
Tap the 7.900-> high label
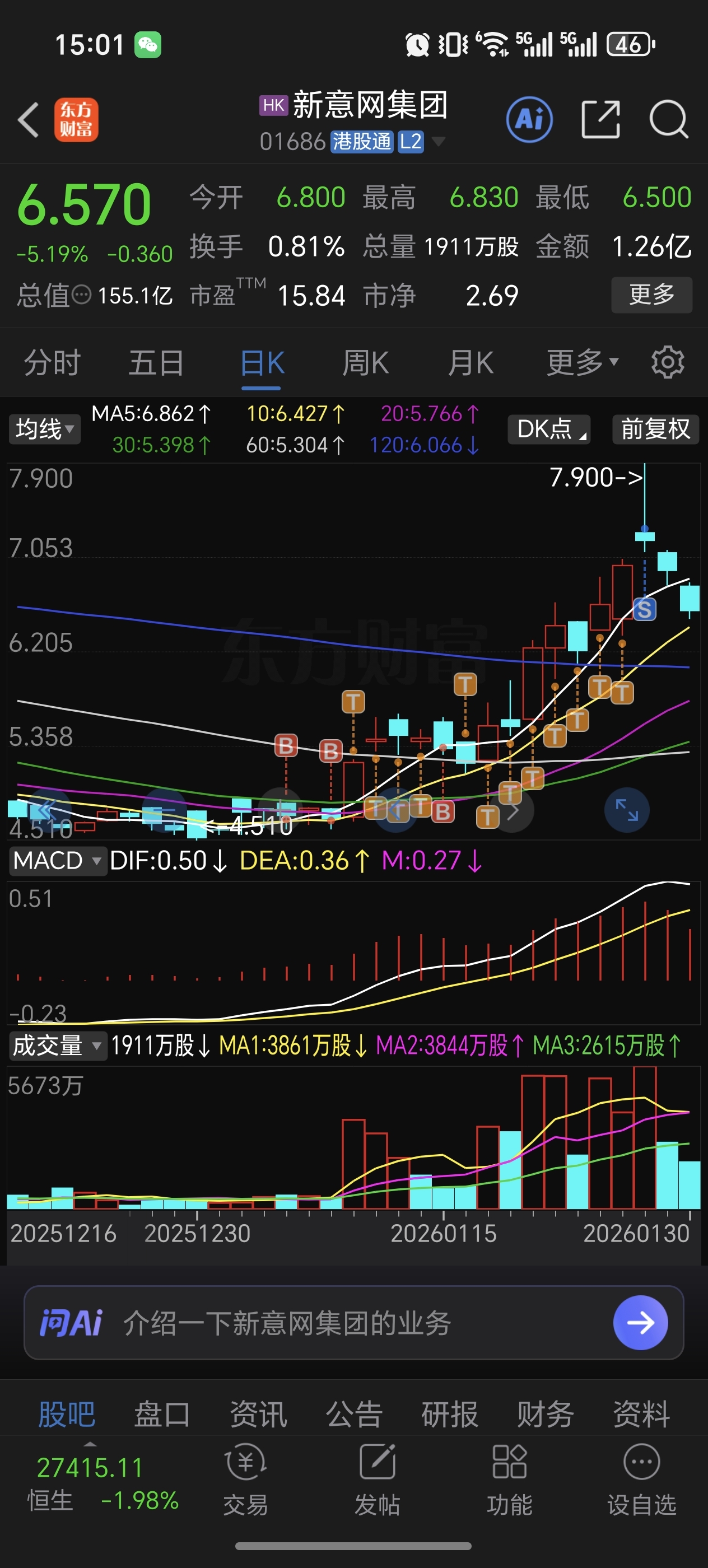596,477
